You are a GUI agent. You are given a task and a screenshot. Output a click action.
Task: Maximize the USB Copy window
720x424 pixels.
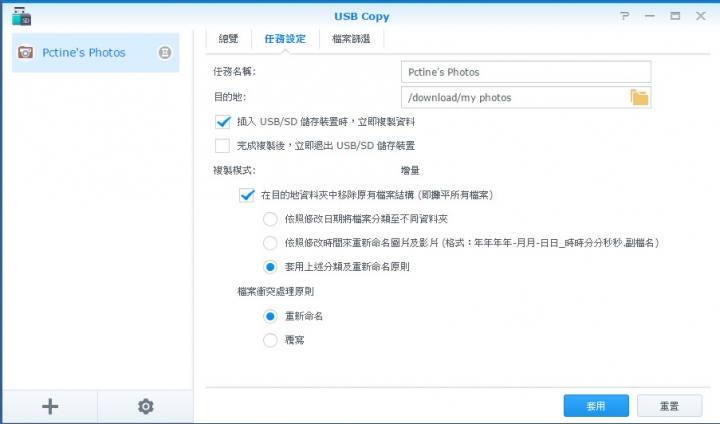click(x=675, y=16)
